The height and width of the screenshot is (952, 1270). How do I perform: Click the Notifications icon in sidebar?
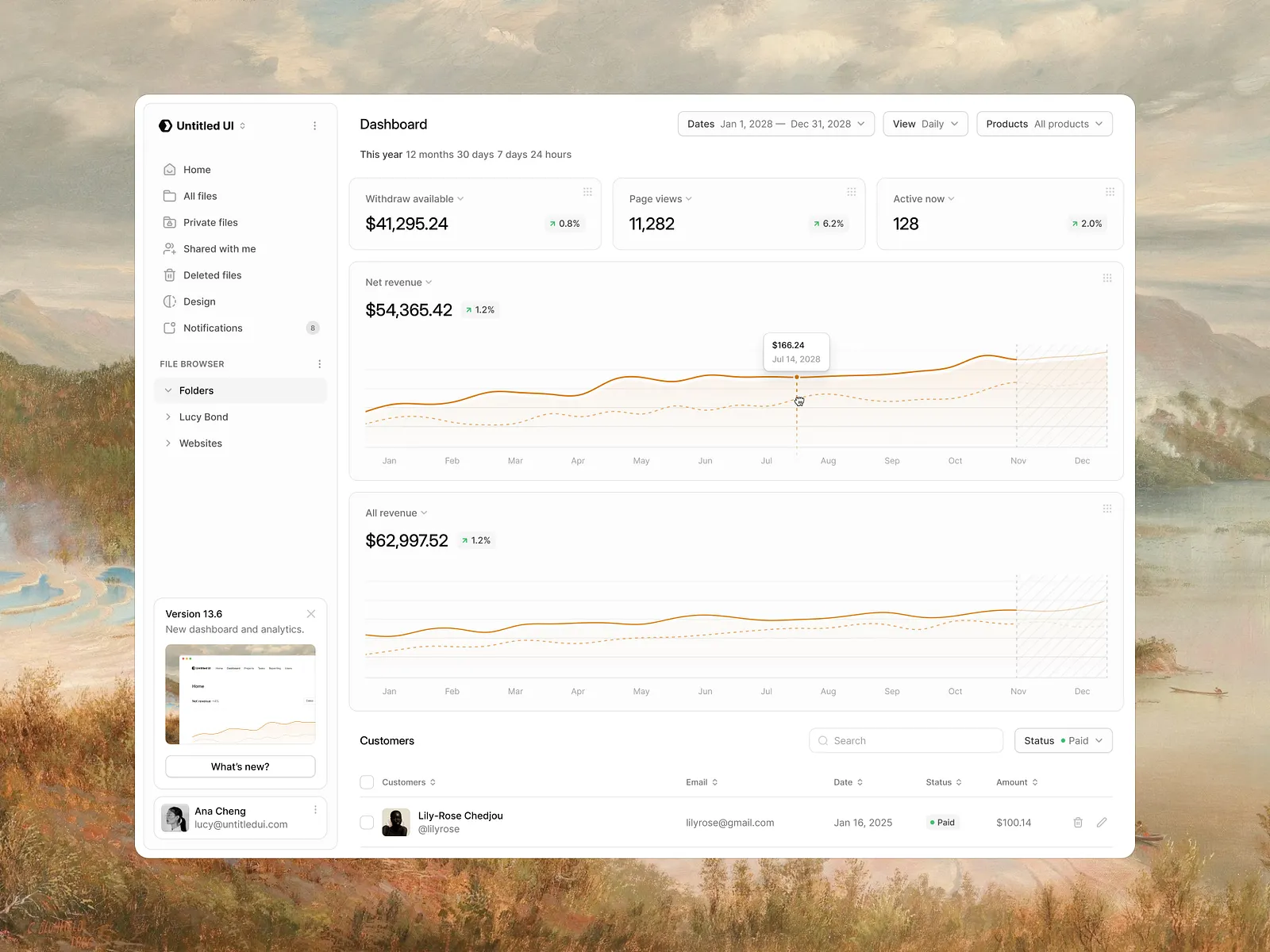coord(169,328)
